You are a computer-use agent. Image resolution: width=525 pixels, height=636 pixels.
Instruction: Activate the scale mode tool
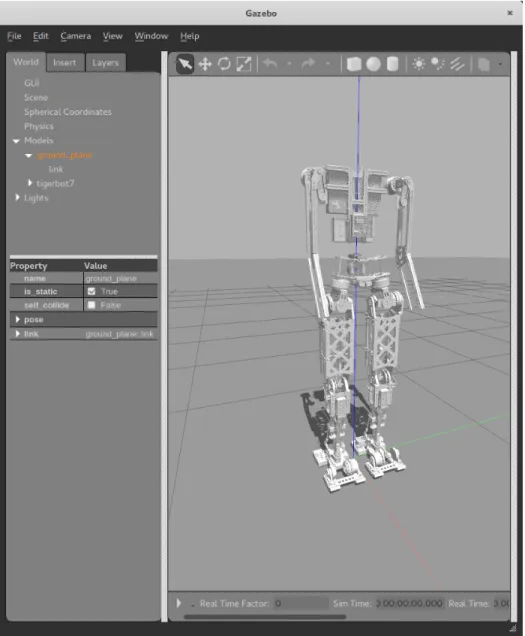click(x=243, y=64)
